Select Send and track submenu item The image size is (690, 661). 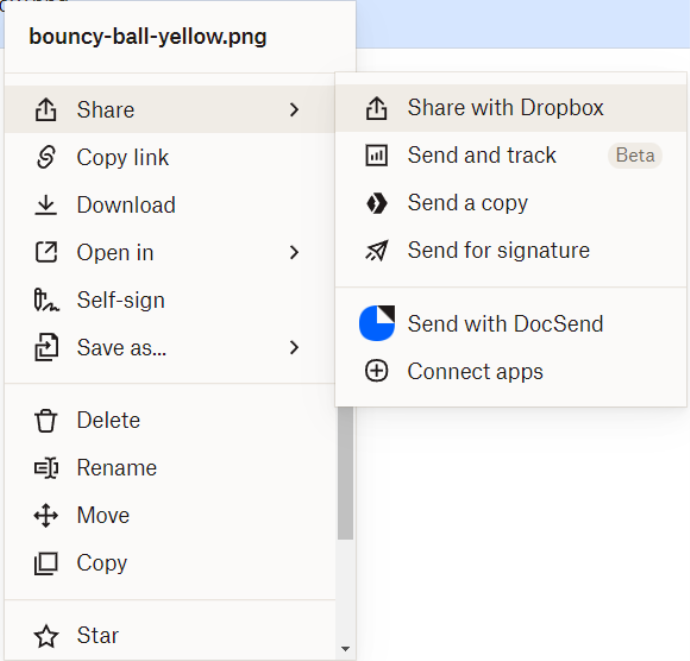tap(511, 155)
